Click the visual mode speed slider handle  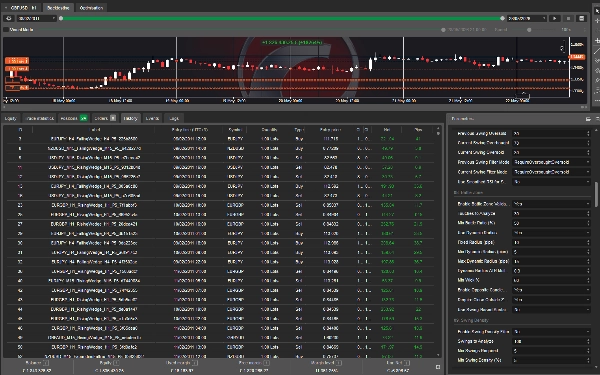[x=529, y=29]
